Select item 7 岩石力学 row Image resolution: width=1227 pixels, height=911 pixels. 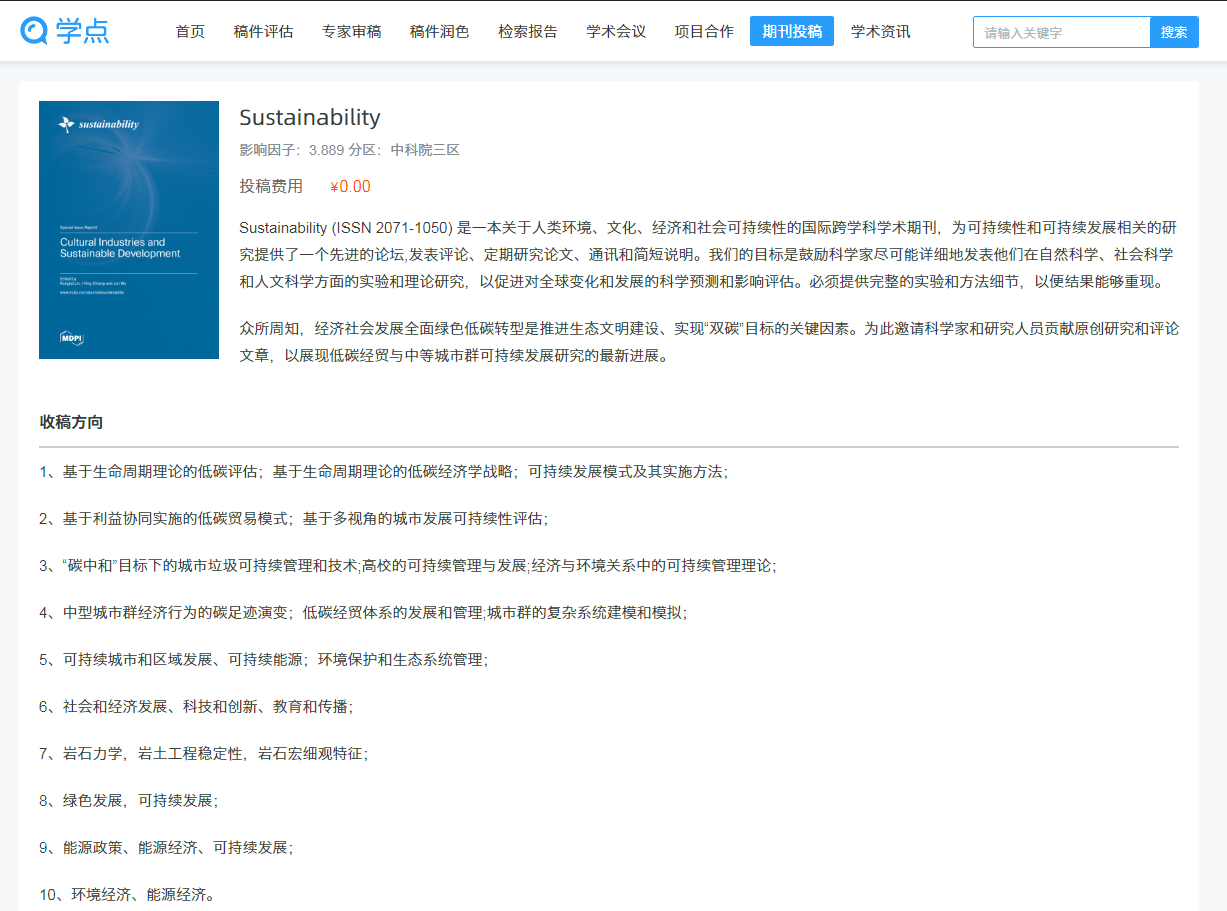[204, 753]
